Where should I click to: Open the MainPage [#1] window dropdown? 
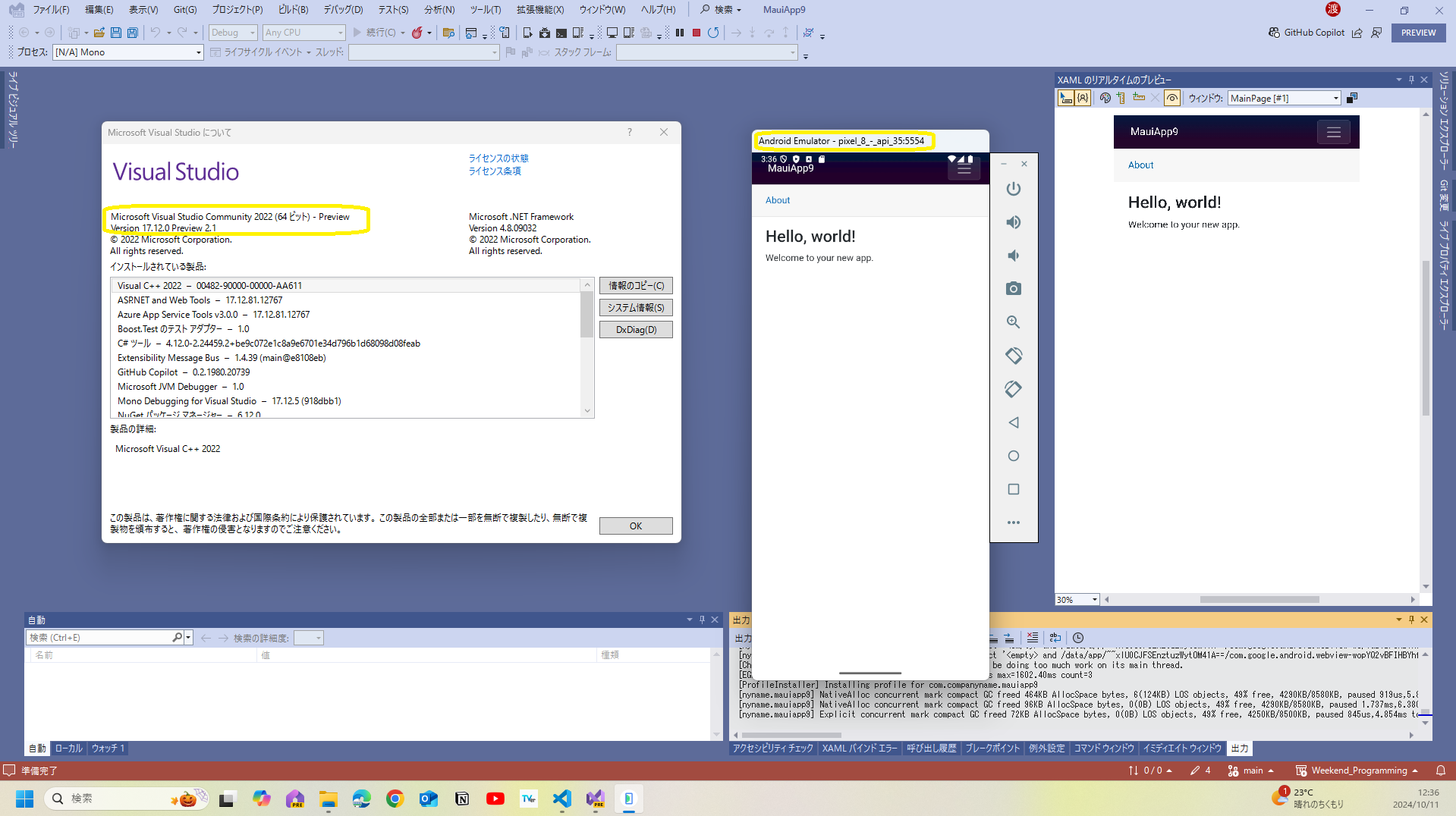coord(1285,98)
